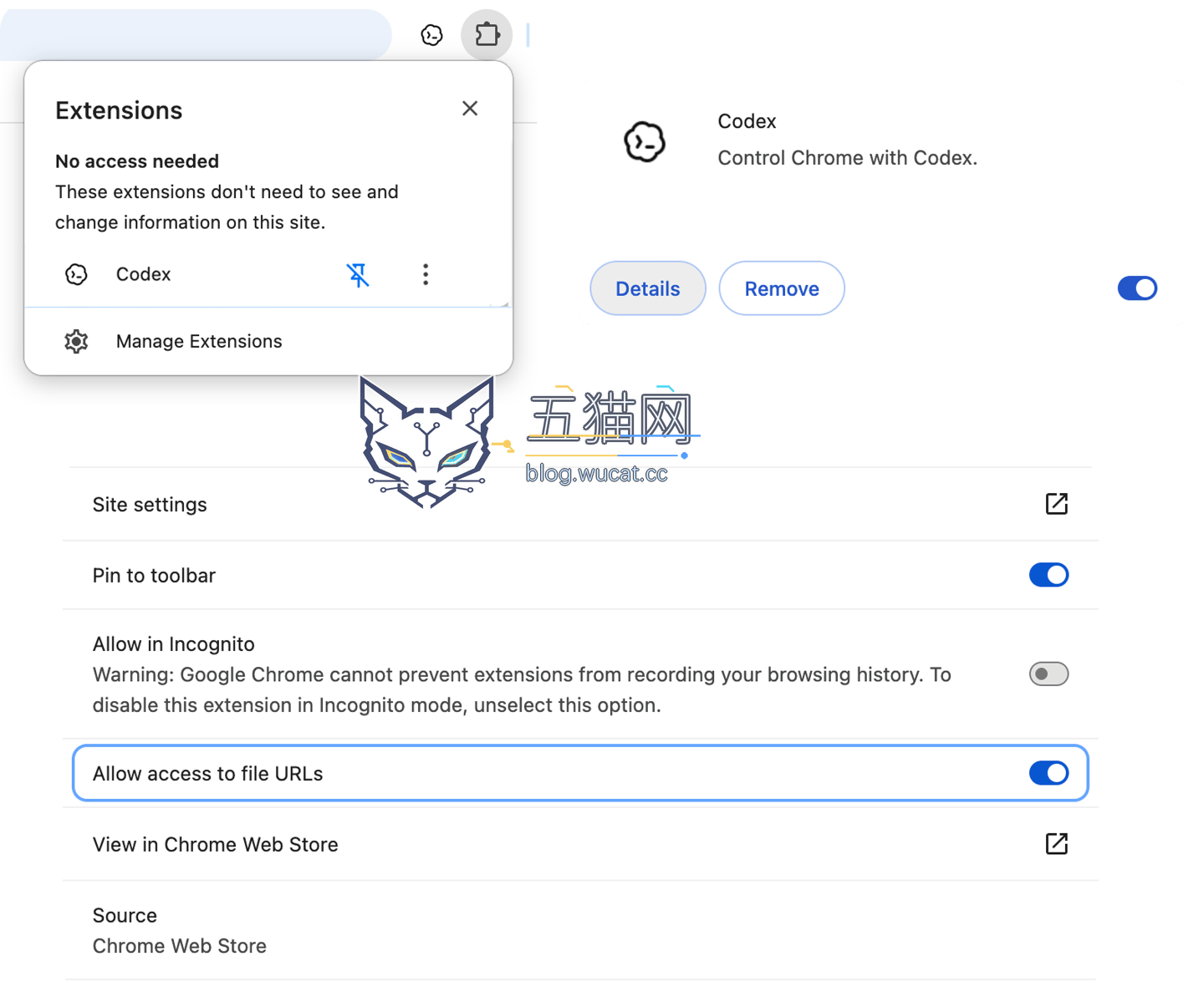Click View in Chrome Web Store row
Screen dimensions: 1204x997
(580, 844)
